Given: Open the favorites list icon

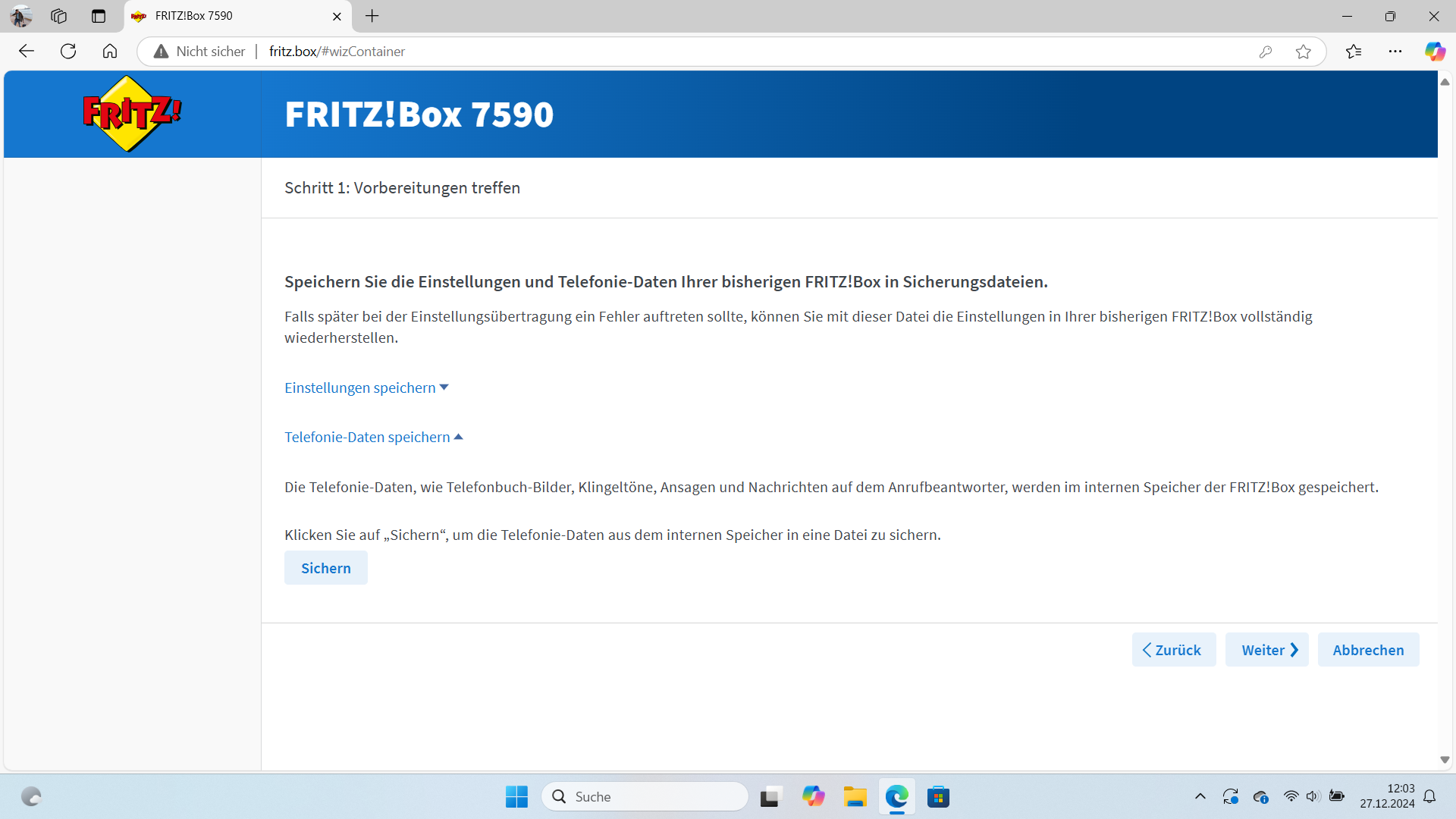Looking at the screenshot, I should (1354, 52).
